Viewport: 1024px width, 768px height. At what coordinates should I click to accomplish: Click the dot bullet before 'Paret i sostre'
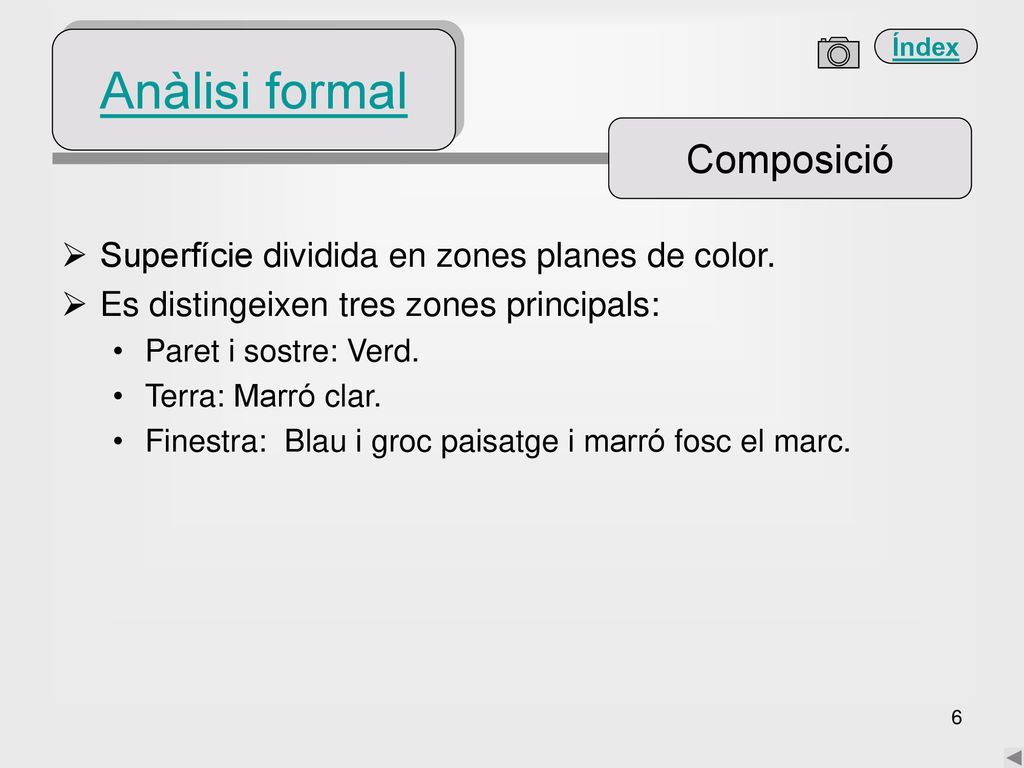(118, 351)
